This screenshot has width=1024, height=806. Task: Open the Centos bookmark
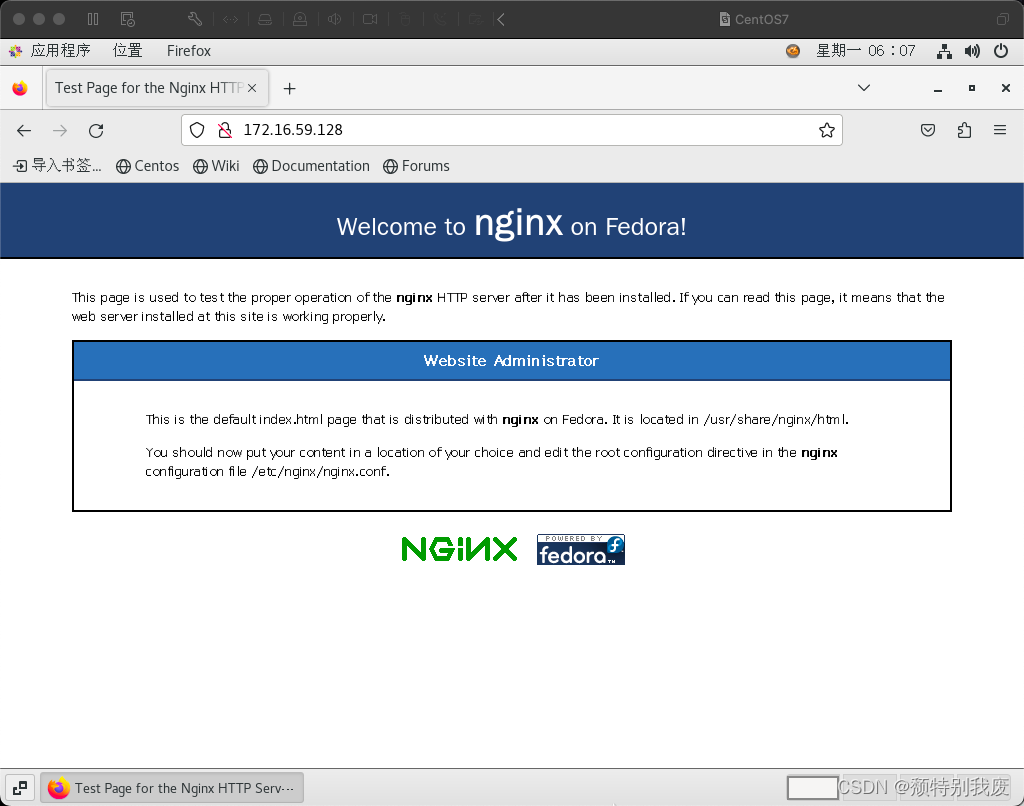tap(148, 166)
